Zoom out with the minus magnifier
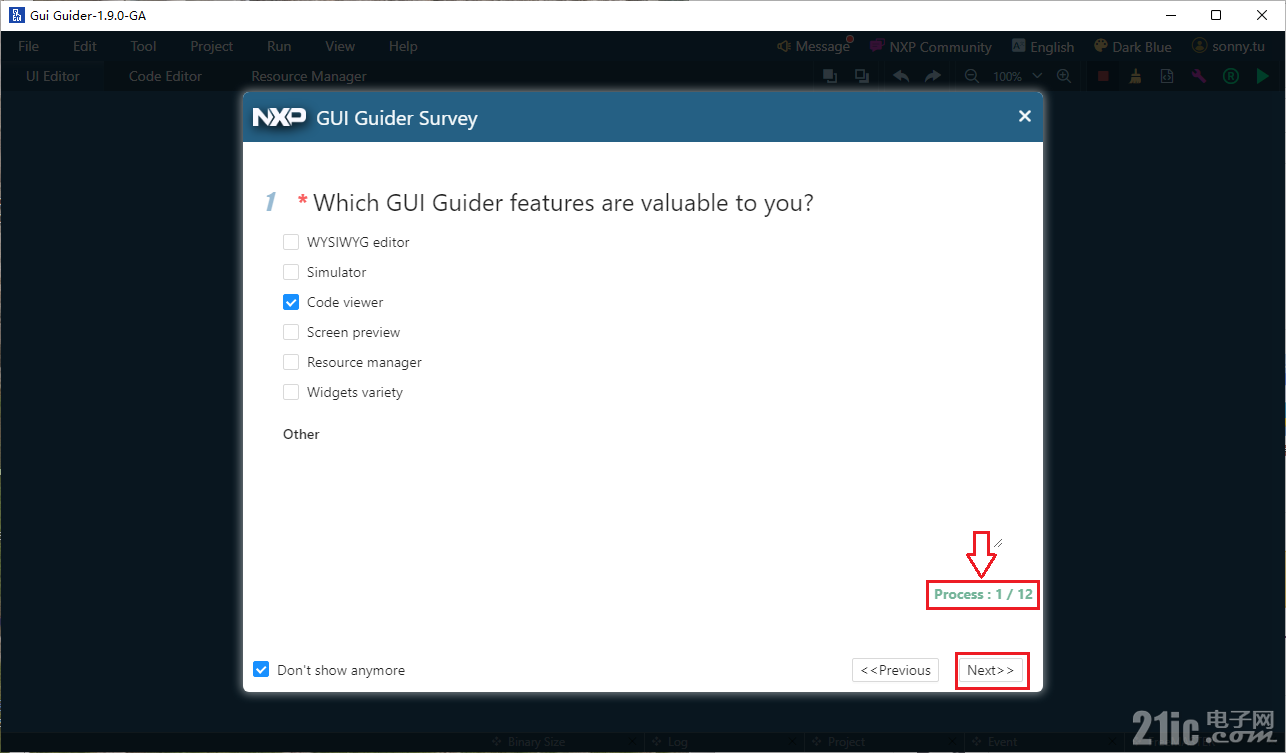Viewport: 1286px width, 753px height. [971, 76]
